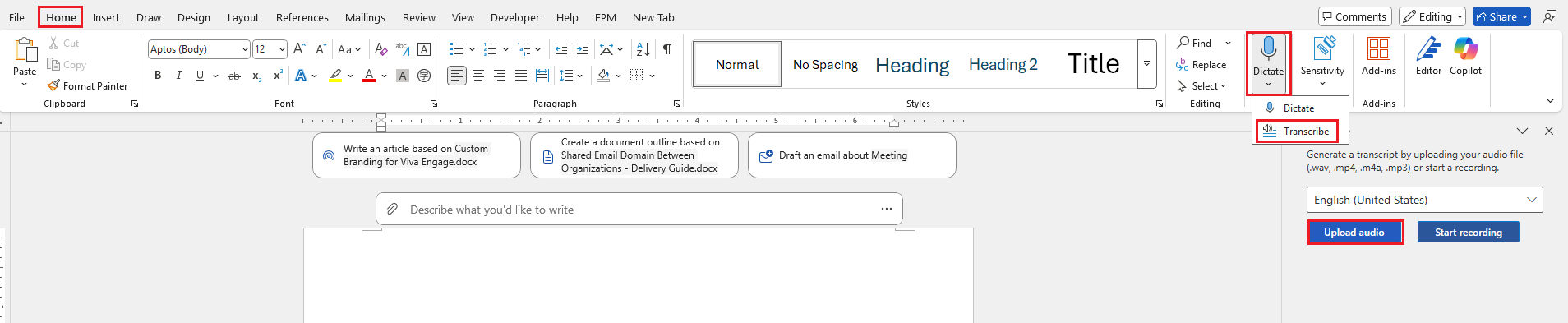1568x323 pixels.
Task: Center align the text
Action: click(478, 76)
